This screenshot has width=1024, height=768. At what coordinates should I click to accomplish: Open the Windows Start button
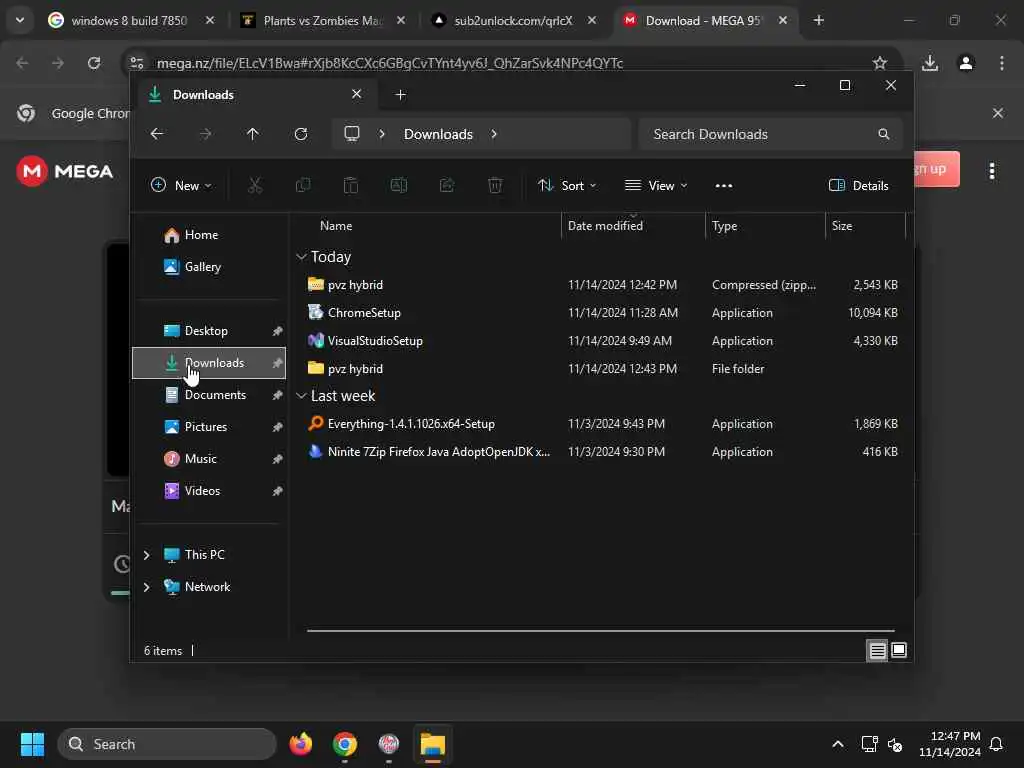click(32, 744)
